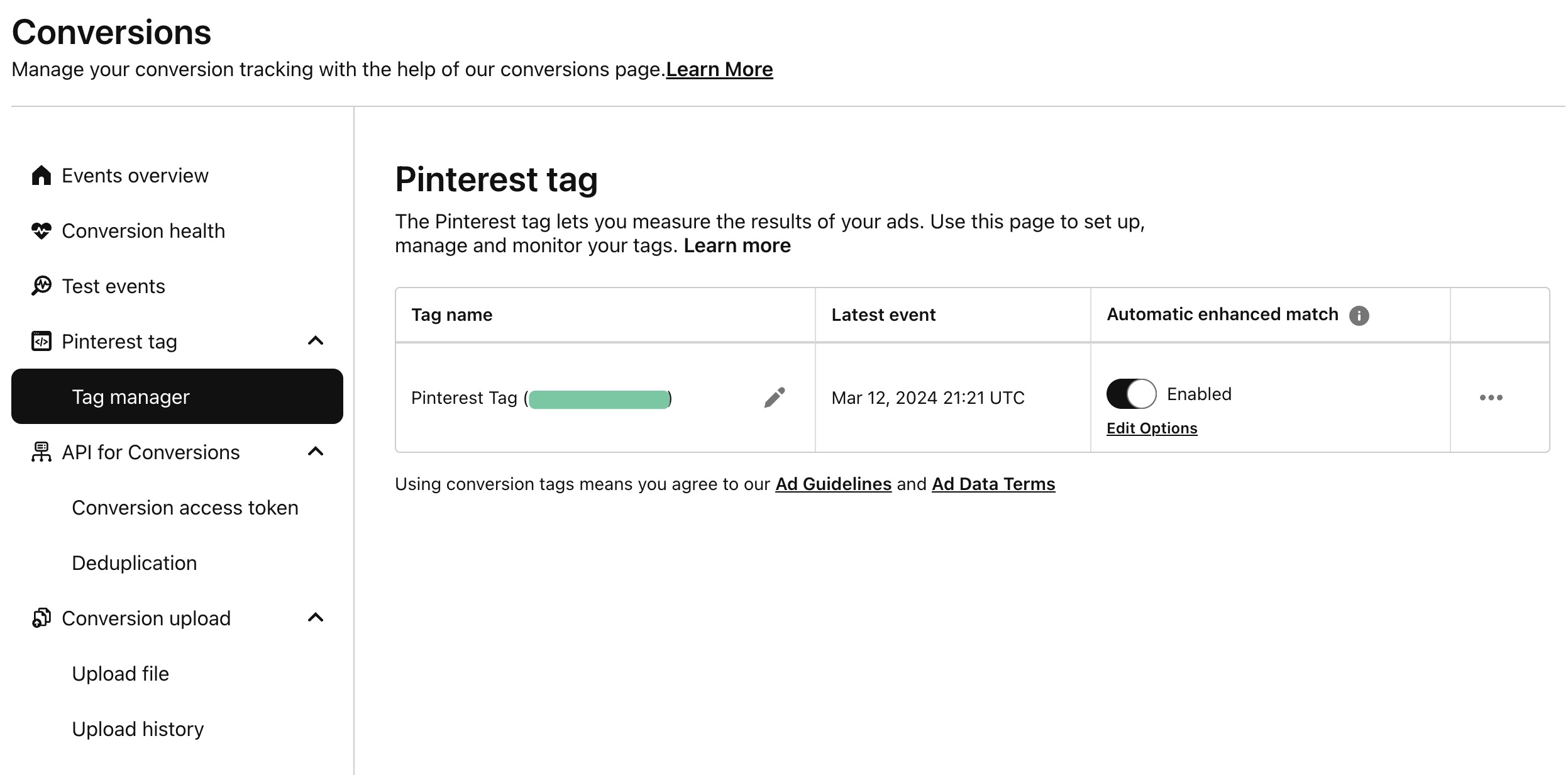The image size is (1568, 775).
Task: Click the Edit Options link
Action: pyautogui.click(x=1152, y=428)
